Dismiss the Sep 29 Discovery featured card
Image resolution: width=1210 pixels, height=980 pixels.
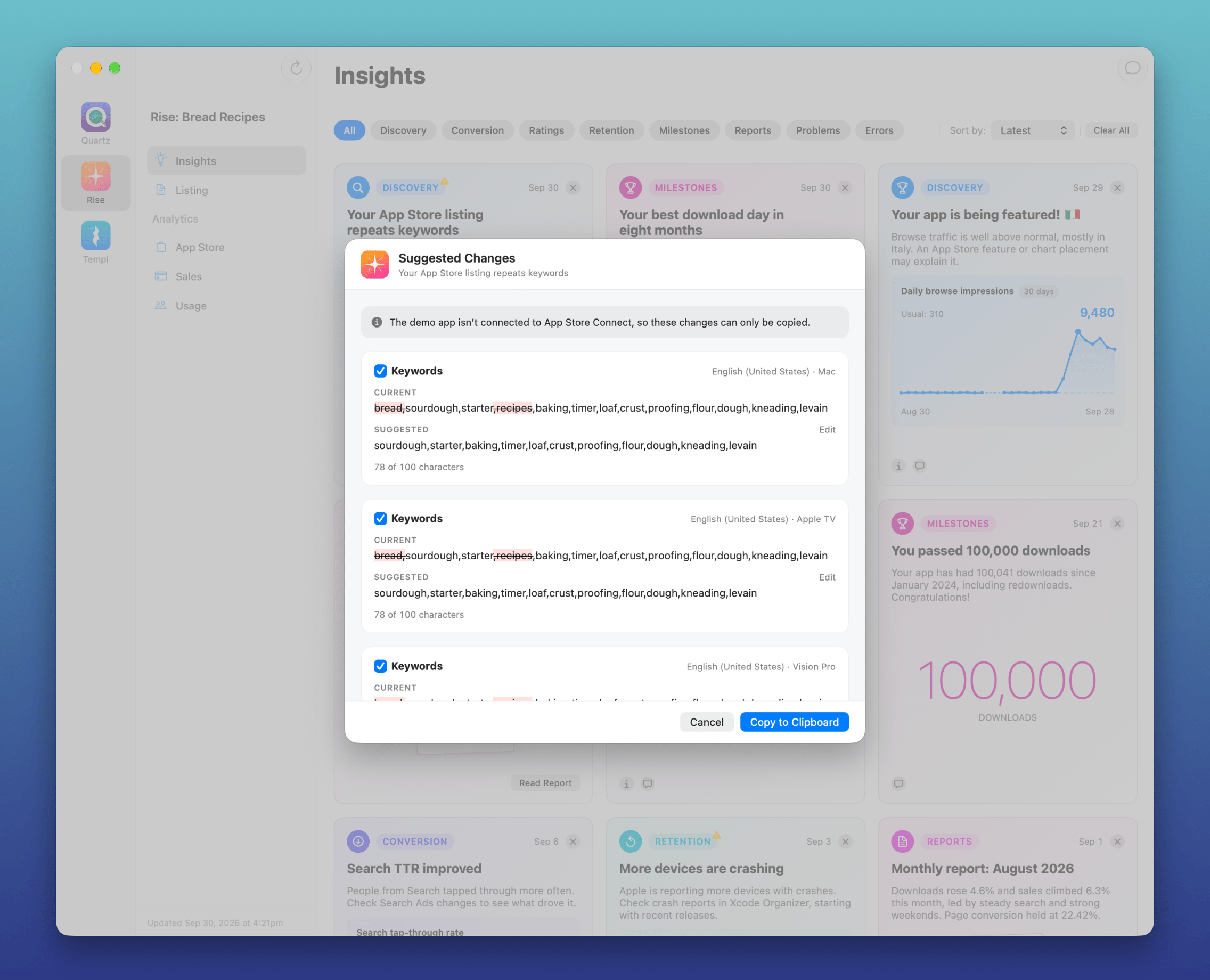1117,187
